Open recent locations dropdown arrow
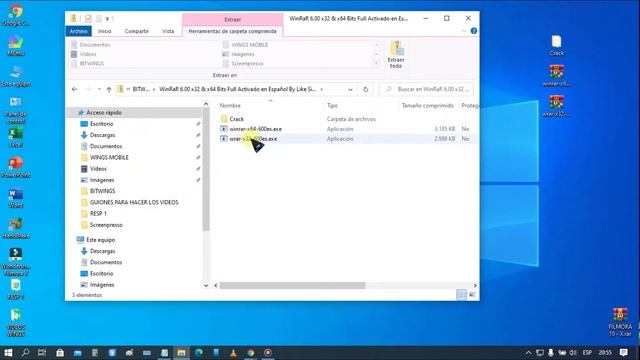Image resolution: width=640 pixels, height=360 pixels. point(99,89)
